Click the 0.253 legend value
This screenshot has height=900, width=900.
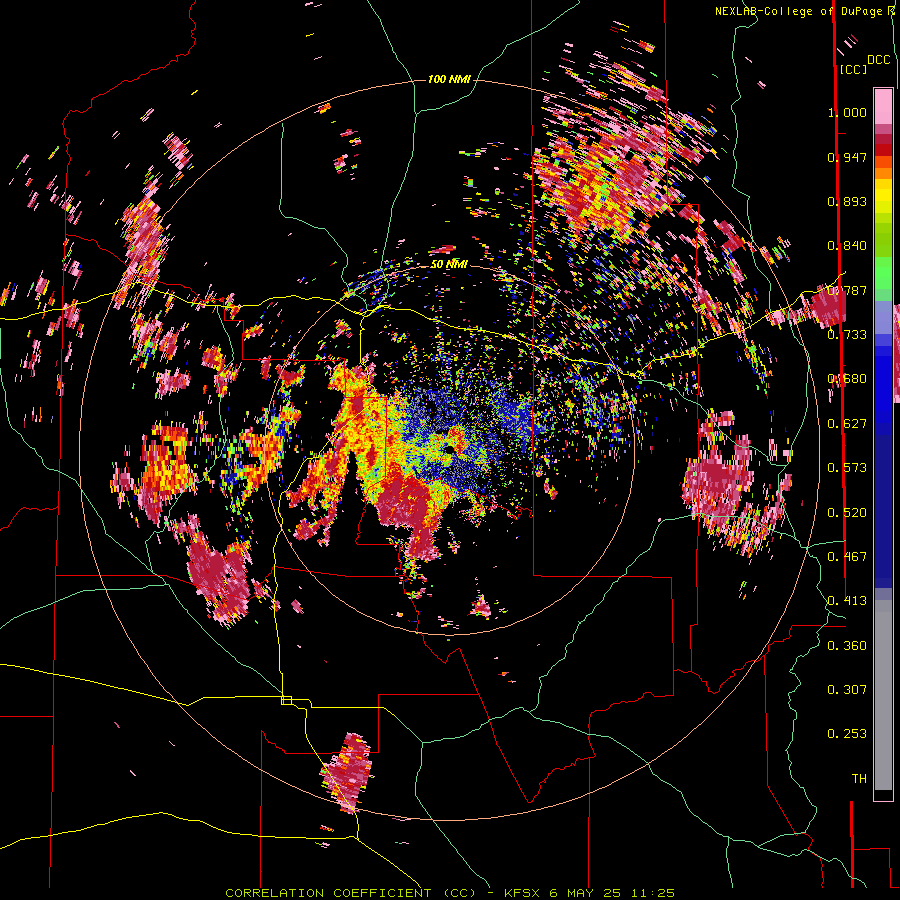(847, 734)
